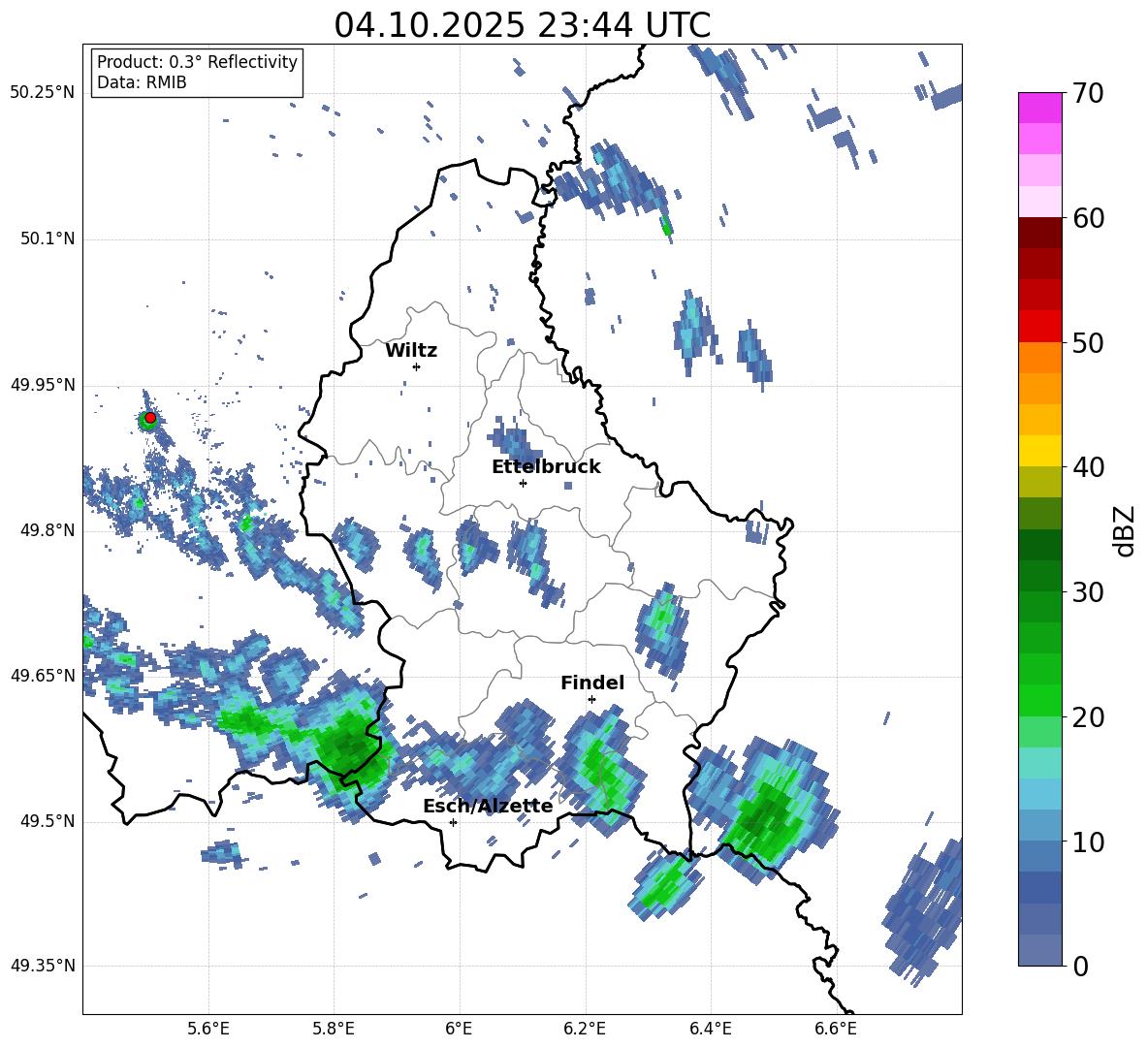Viewport: 1148px width, 1048px height.
Task: Click the 6.2°E longitude label
Action: pyautogui.click(x=585, y=1029)
